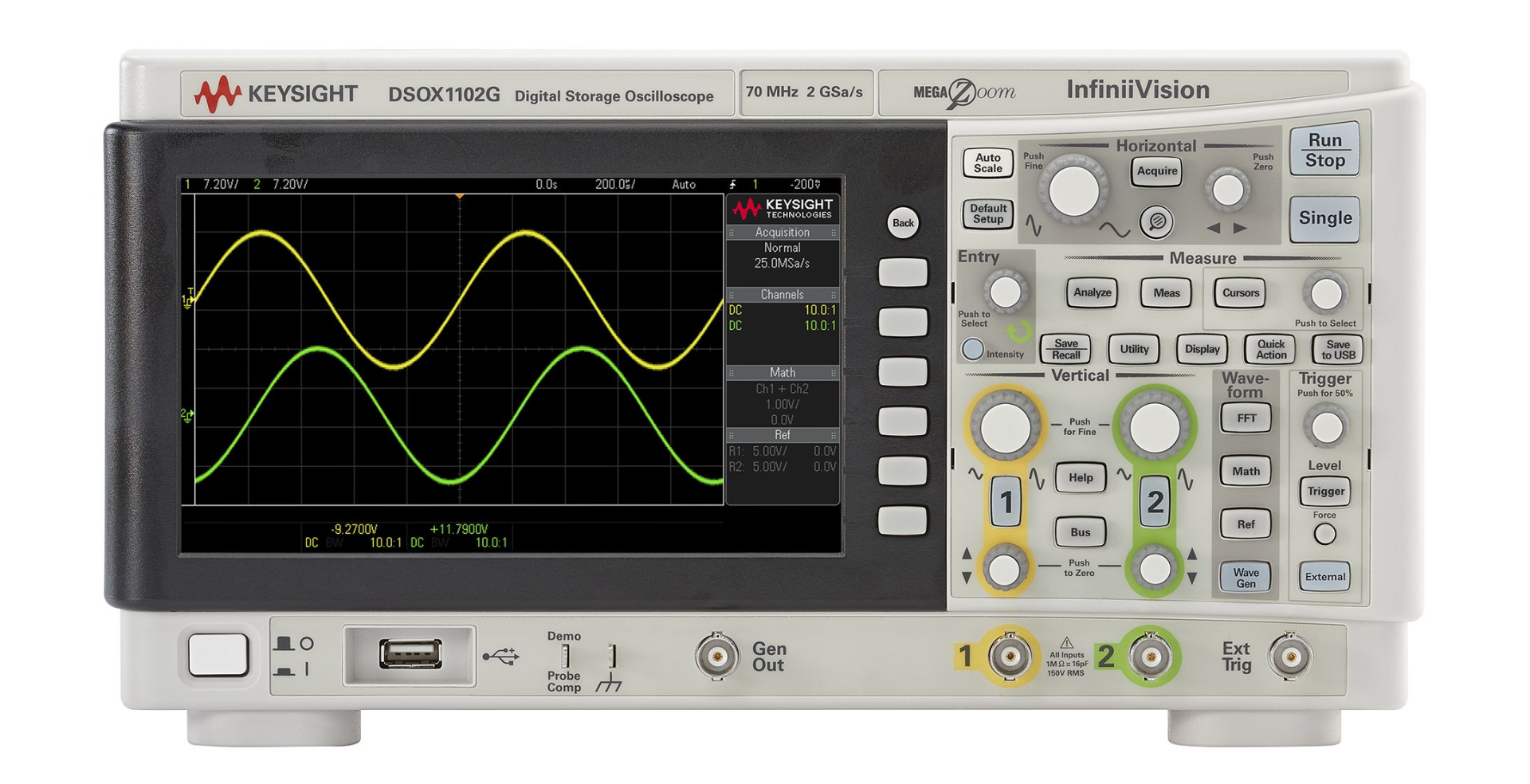This screenshot has height=784, width=1530.
Task: Click the large Horizontal time scale knob
Action: pyautogui.click(x=1073, y=190)
